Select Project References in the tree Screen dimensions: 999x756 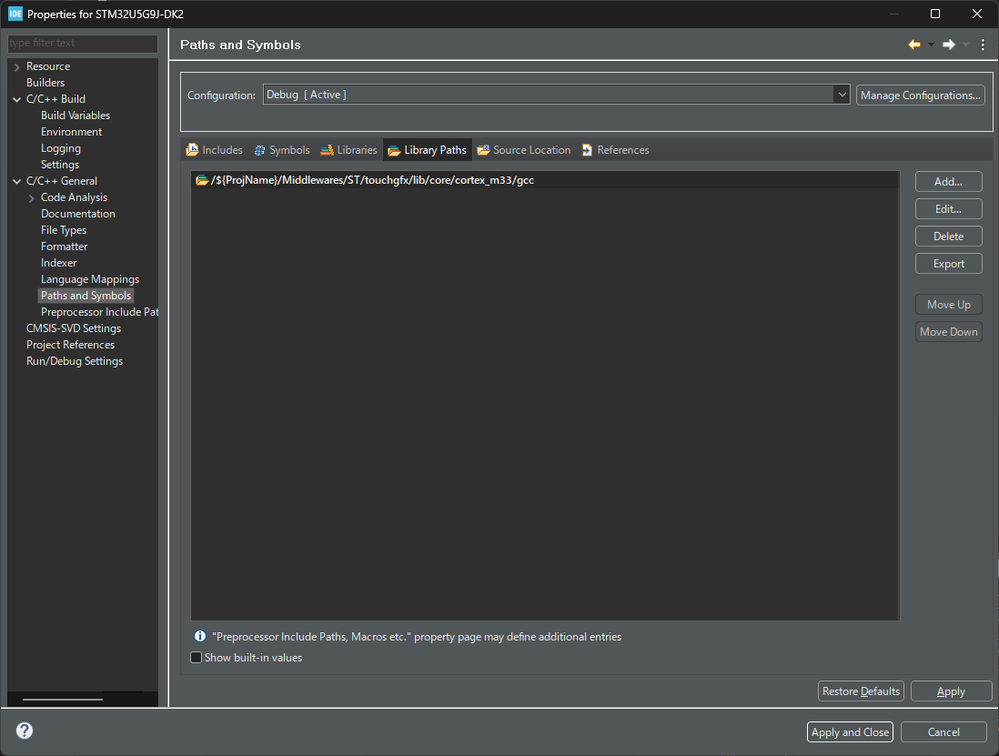[70, 345]
